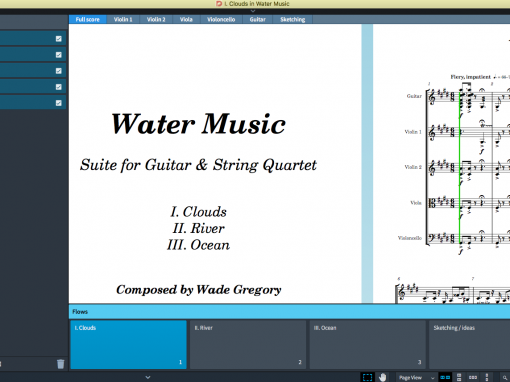Open the Sketching tab

coord(292,19)
